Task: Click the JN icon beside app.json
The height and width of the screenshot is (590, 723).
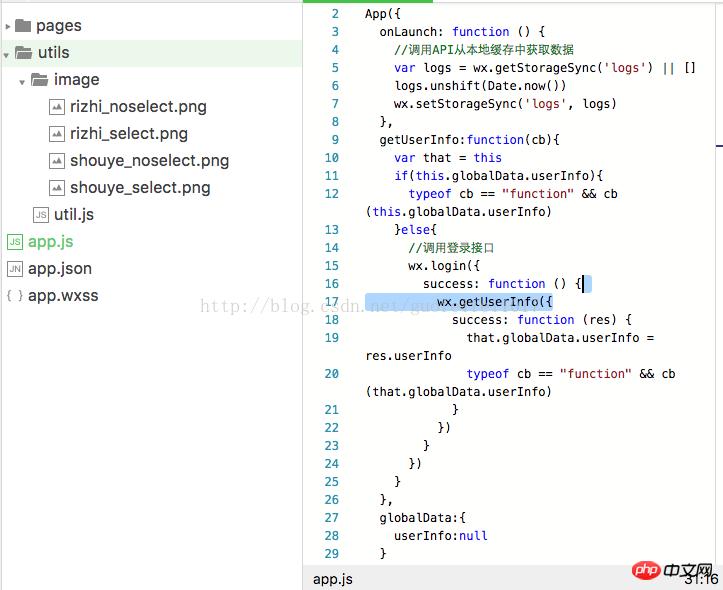Action: (x=15, y=269)
